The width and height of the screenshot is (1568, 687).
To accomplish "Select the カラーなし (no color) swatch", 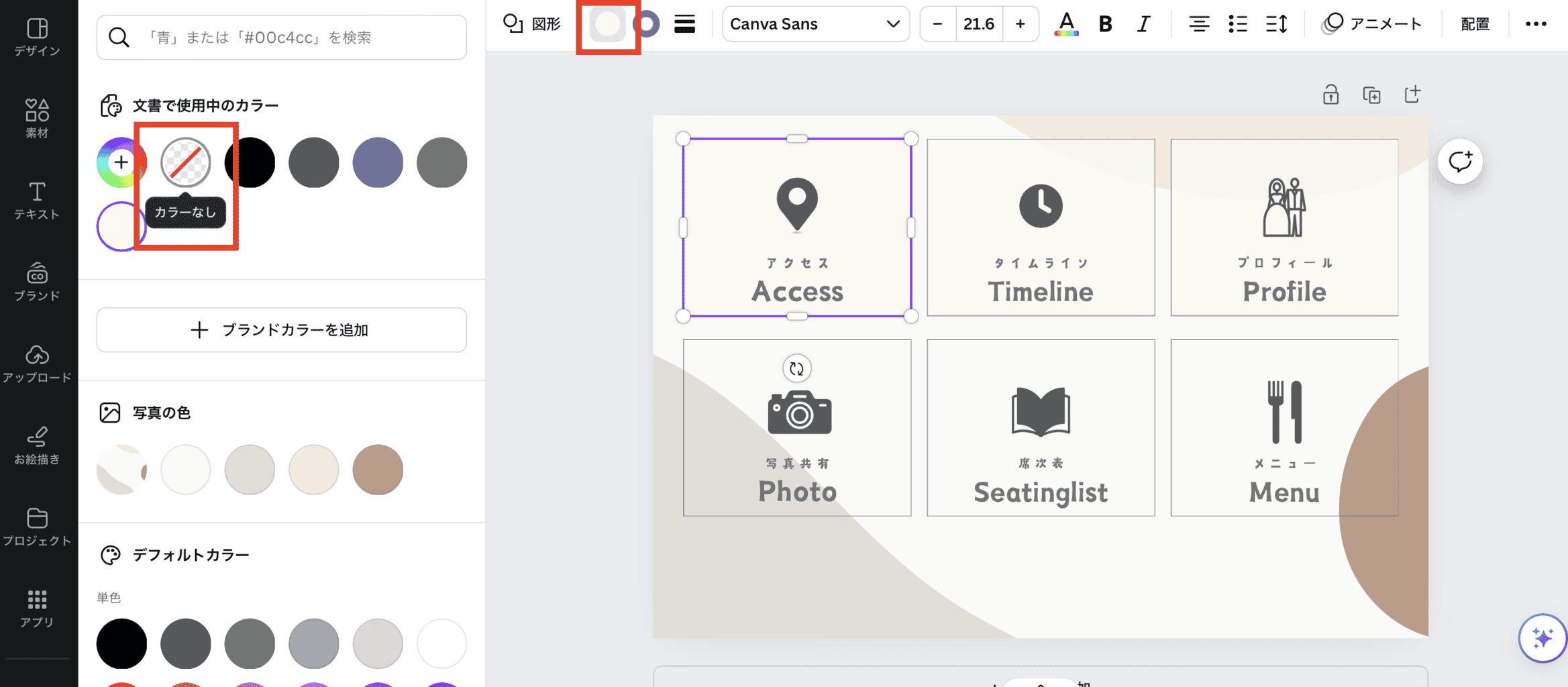I will [x=186, y=162].
